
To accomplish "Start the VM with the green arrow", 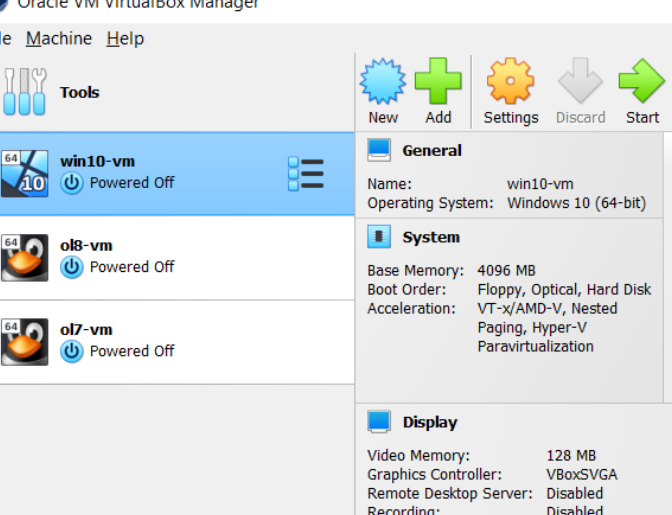I will 642,81.
